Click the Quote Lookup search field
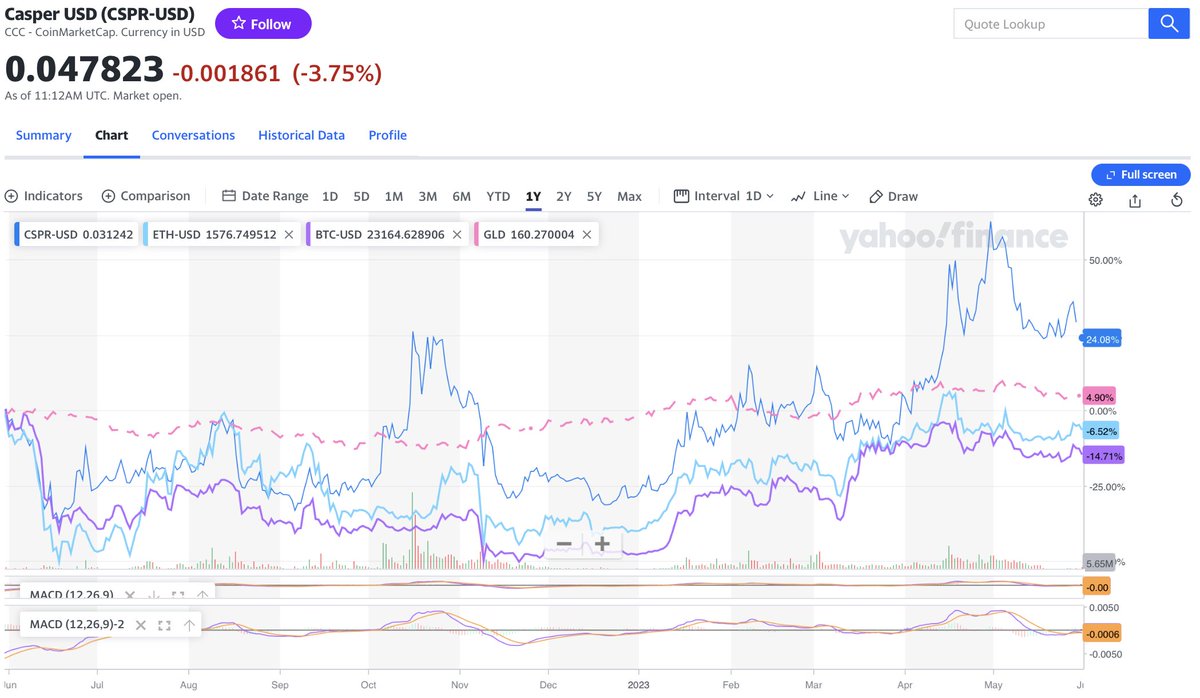The width and height of the screenshot is (1200, 698). [x=1050, y=24]
